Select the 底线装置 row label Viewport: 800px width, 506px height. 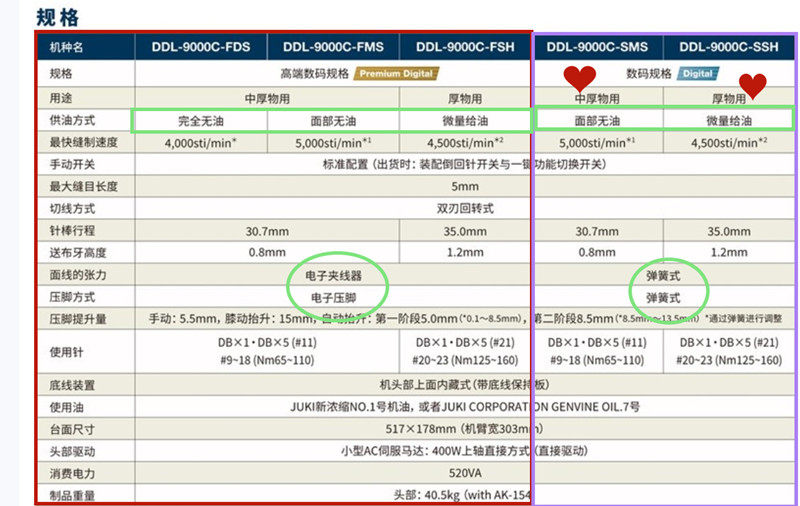tap(72, 385)
